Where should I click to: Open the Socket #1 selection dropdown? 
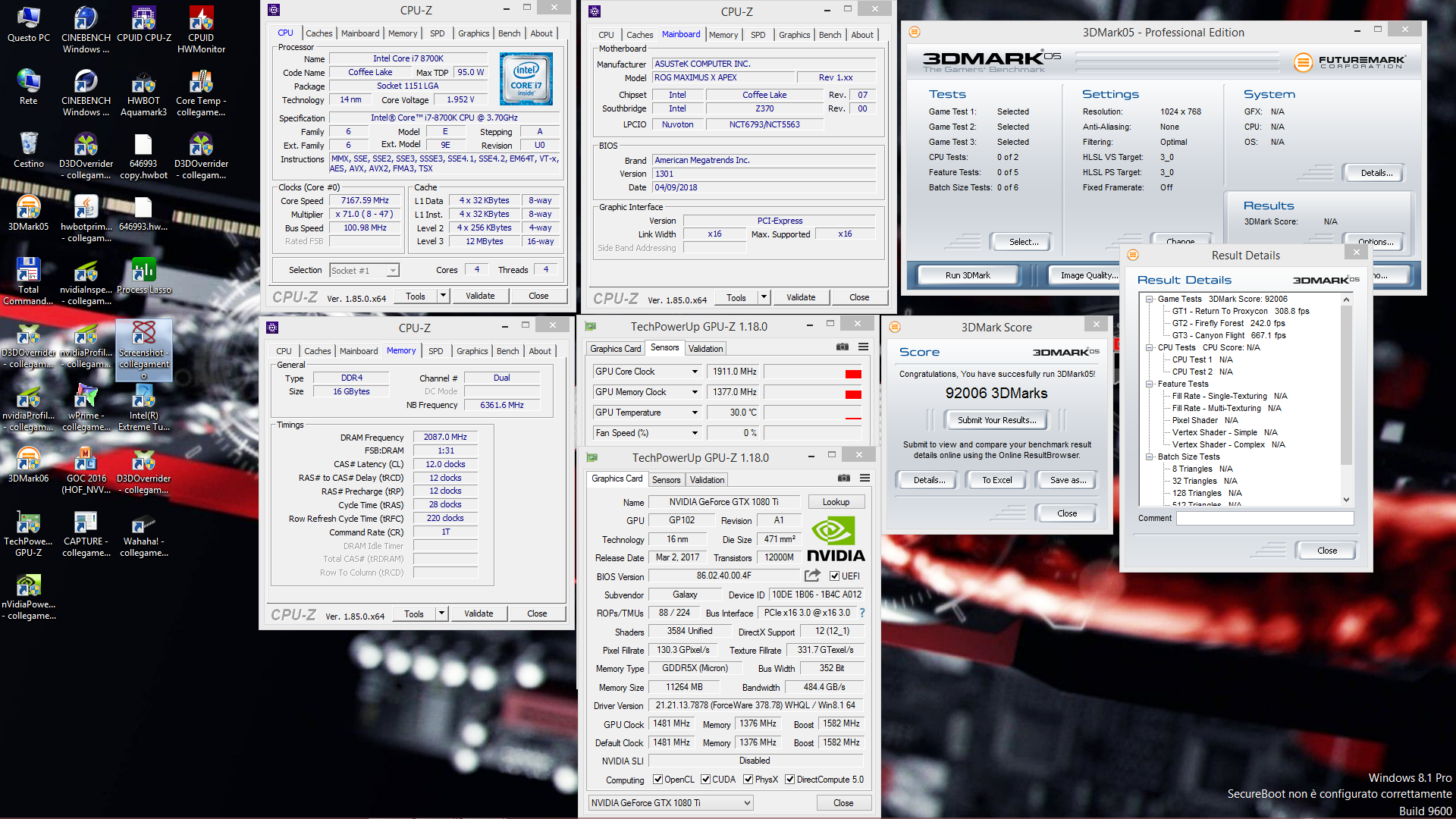point(365,271)
